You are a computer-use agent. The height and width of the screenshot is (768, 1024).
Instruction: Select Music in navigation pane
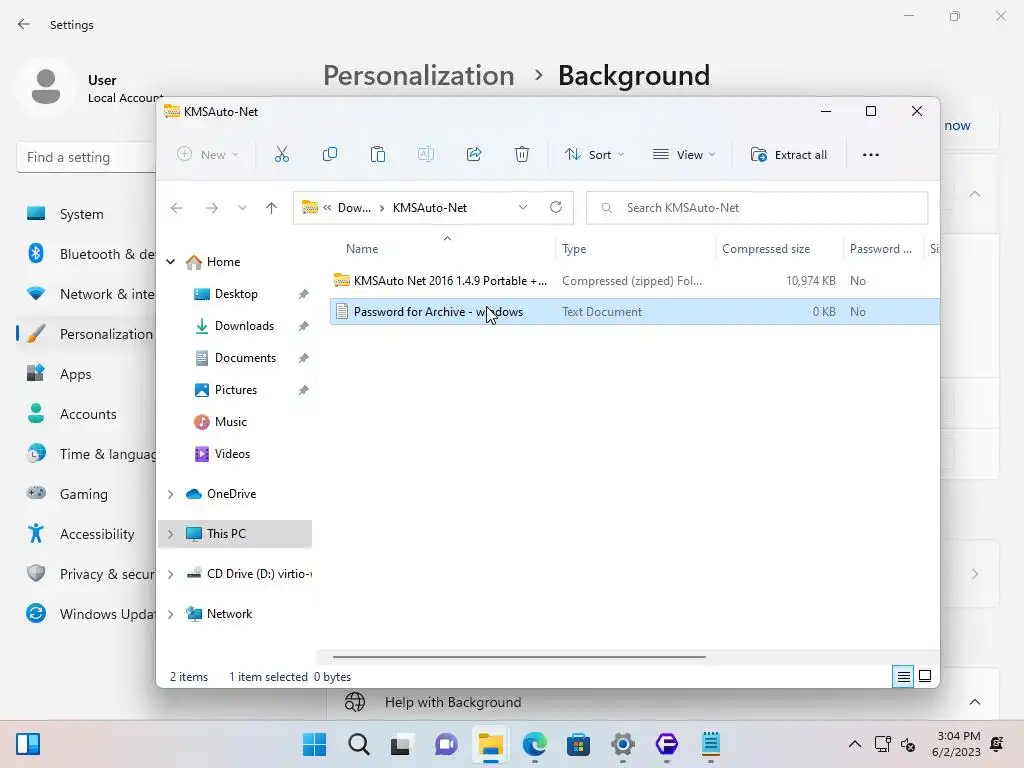point(231,422)
